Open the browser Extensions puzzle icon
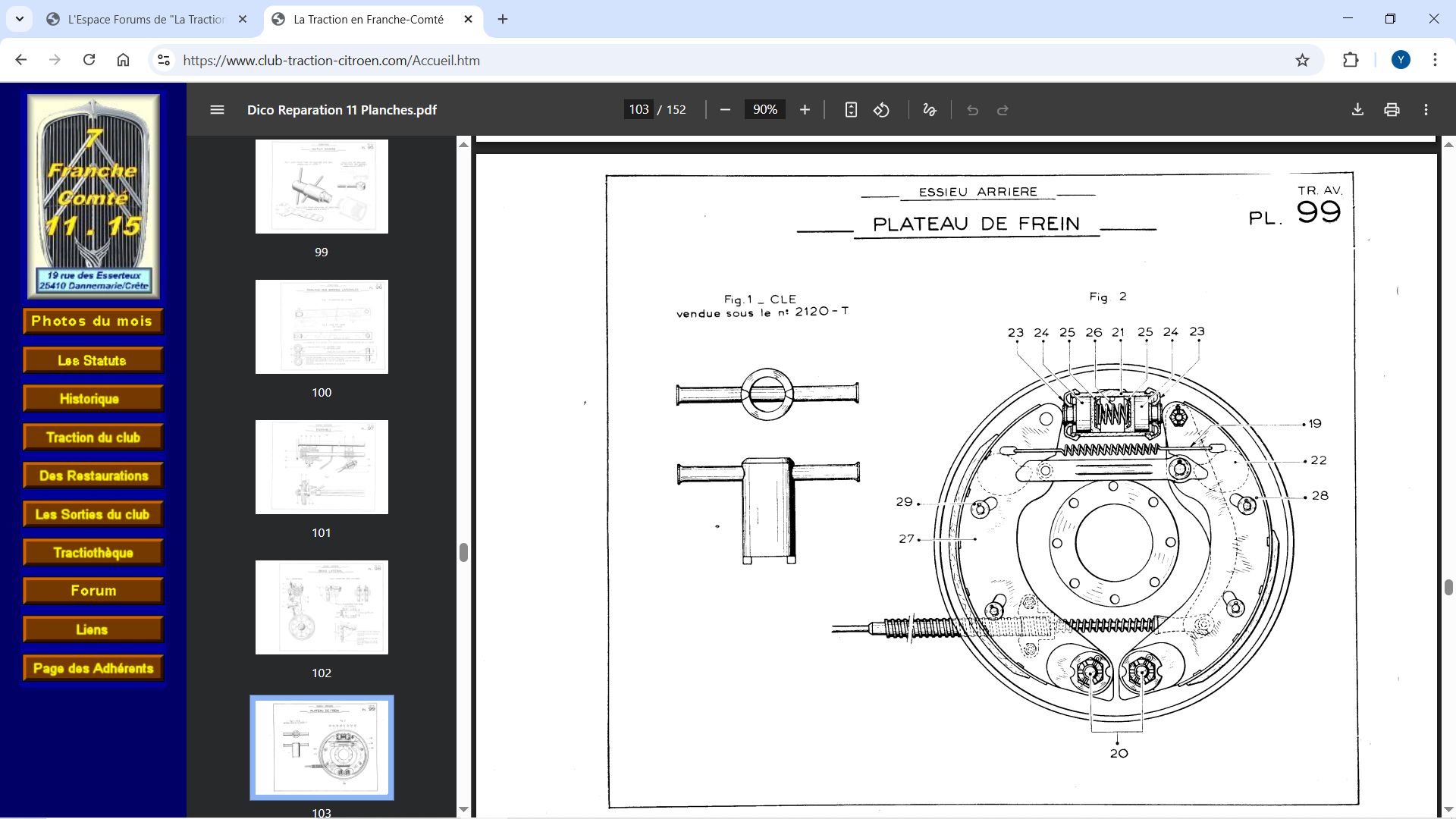 tap(1351, 60)
